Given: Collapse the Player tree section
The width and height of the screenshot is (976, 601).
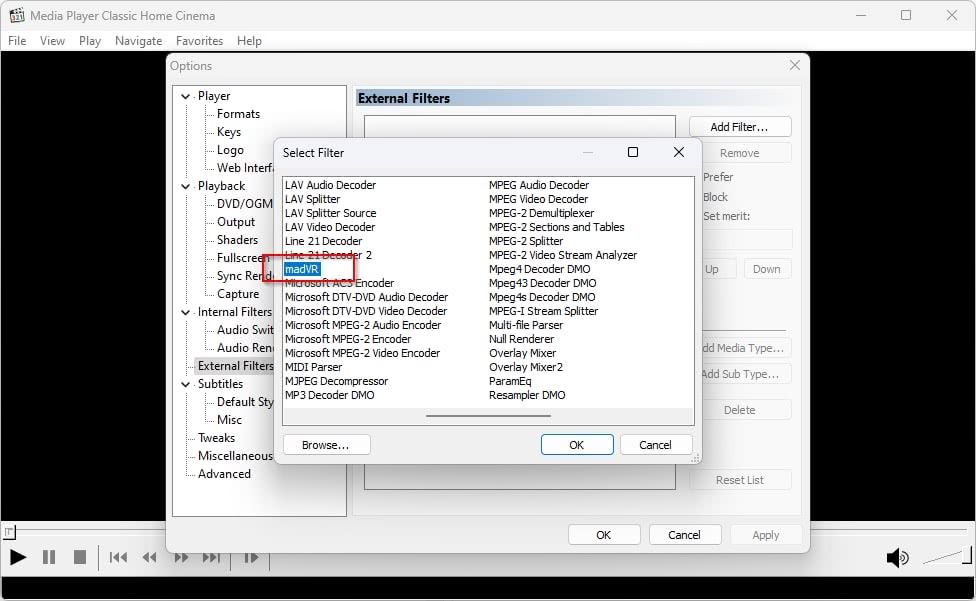Looking at the screenshot, I should tap(185, 95).
